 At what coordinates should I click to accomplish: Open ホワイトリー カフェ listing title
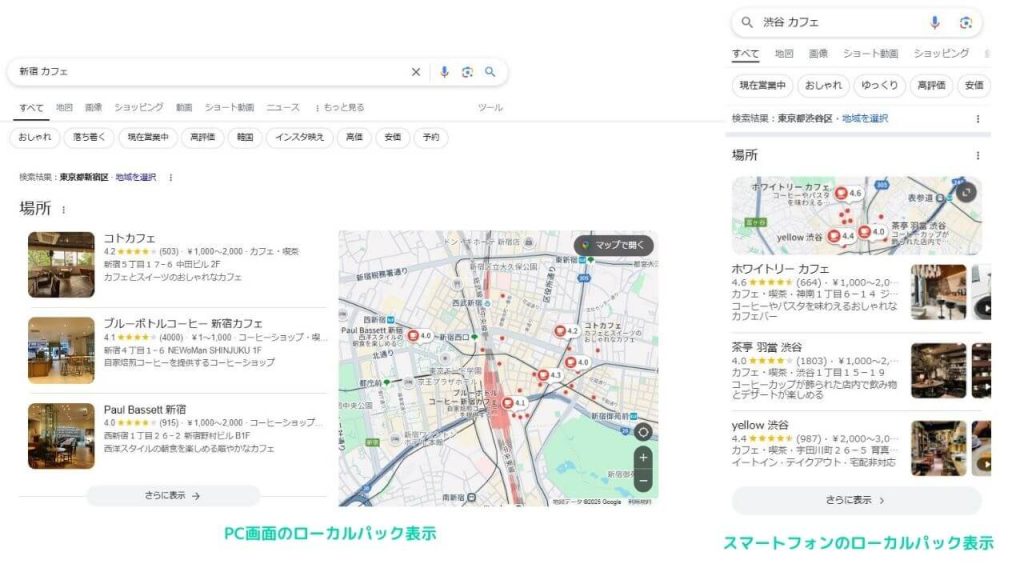pos(780,269)
